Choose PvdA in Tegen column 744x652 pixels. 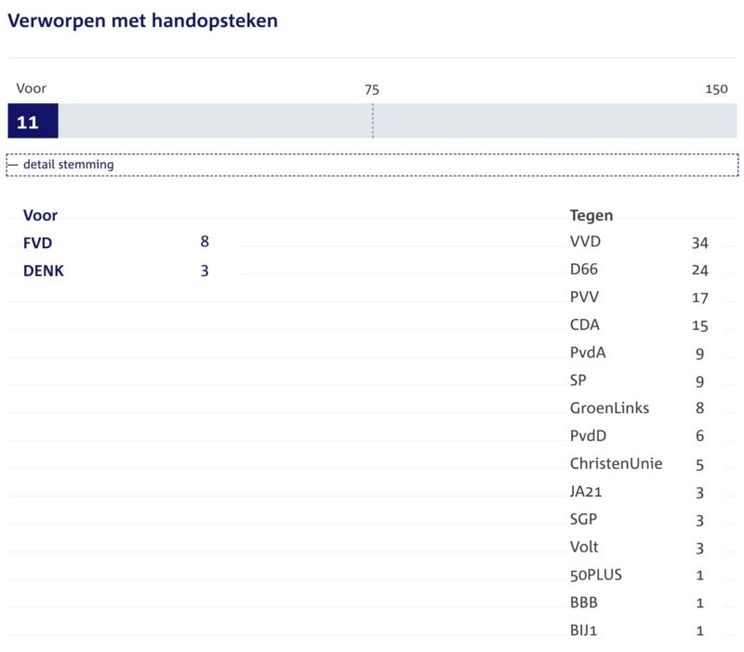click(587, 353)
